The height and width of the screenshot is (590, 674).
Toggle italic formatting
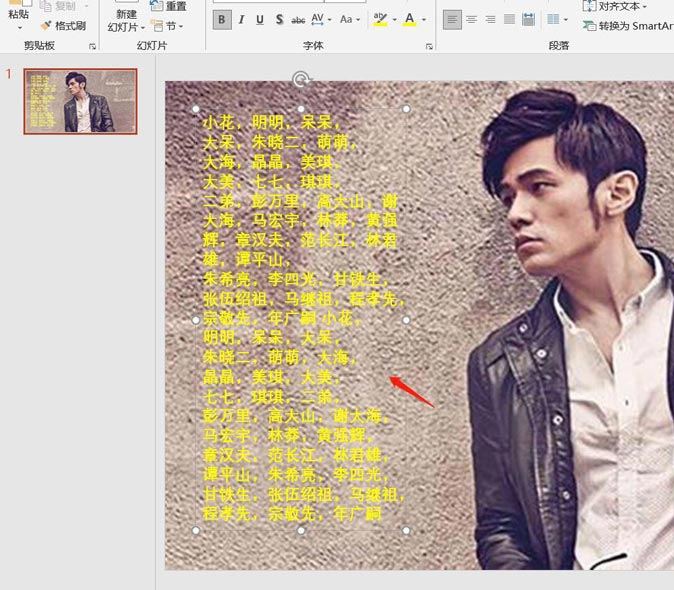(242, 20)
